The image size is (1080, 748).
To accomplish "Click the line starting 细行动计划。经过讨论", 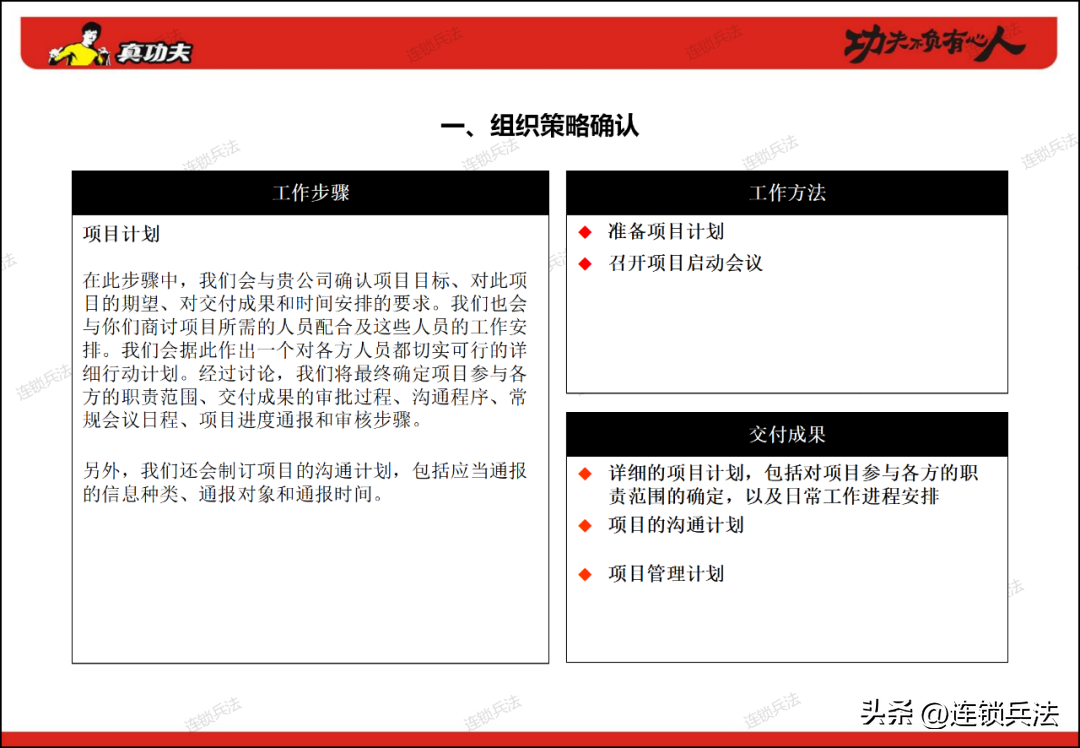I will coord(305,374).
